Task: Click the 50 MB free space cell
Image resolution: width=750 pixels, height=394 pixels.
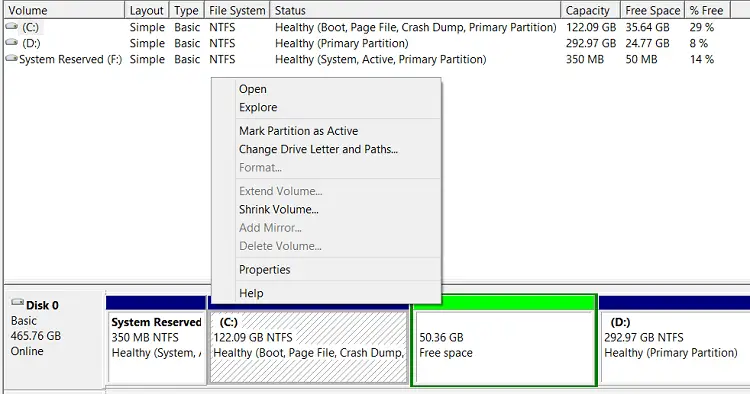Action: [641, 59]
